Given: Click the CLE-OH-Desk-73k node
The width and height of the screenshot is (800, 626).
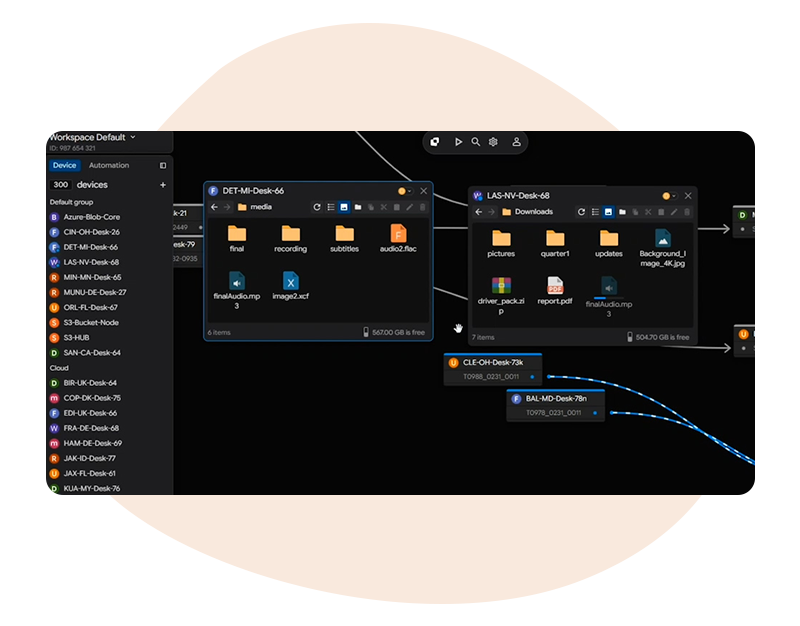Looking at the screenshot, I should pyautogui.click(x=492, y=363).
